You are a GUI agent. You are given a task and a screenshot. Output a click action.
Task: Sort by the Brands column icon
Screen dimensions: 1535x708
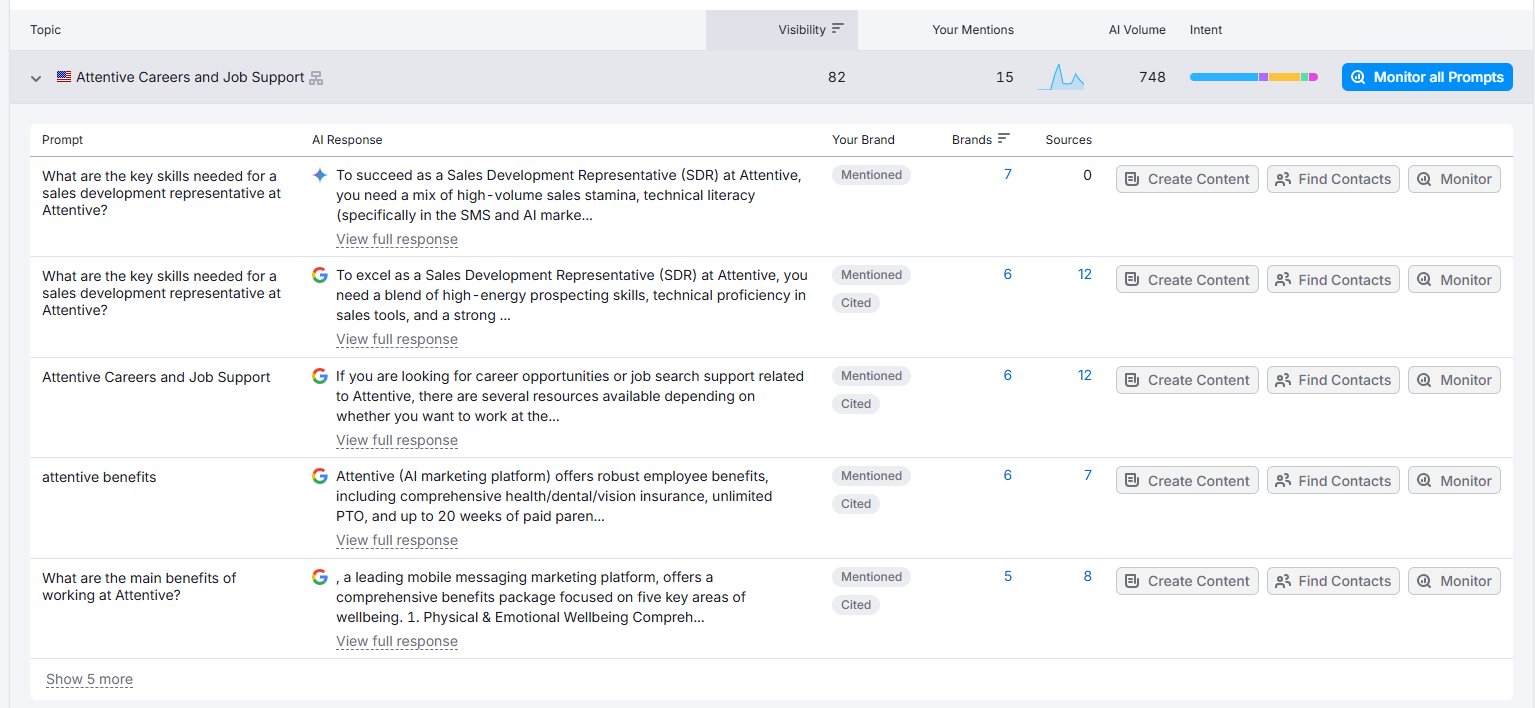pyautogui.click(x=1004, y=139)
